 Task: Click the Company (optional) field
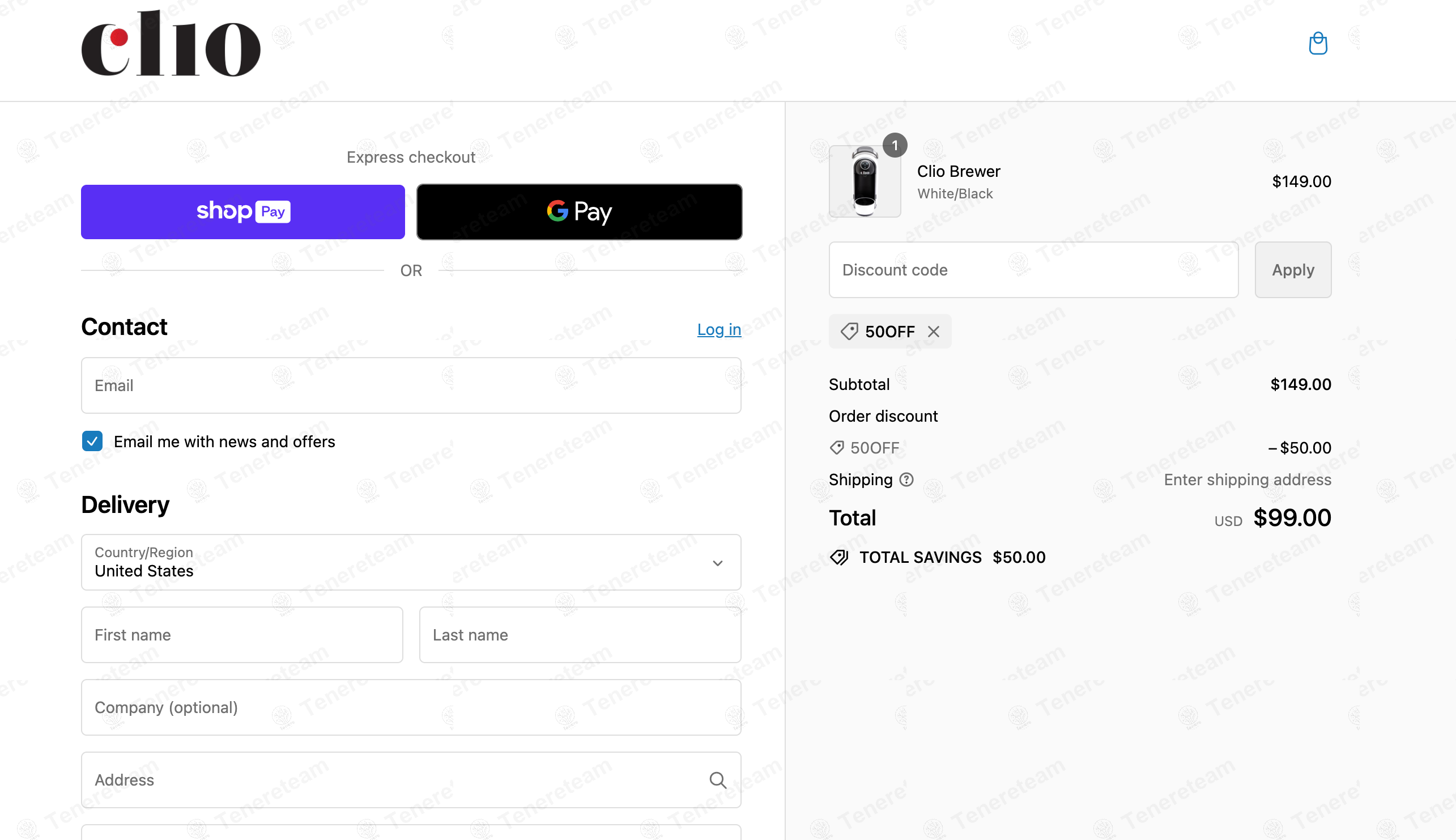pyautogui.click(x=411, y=707)
